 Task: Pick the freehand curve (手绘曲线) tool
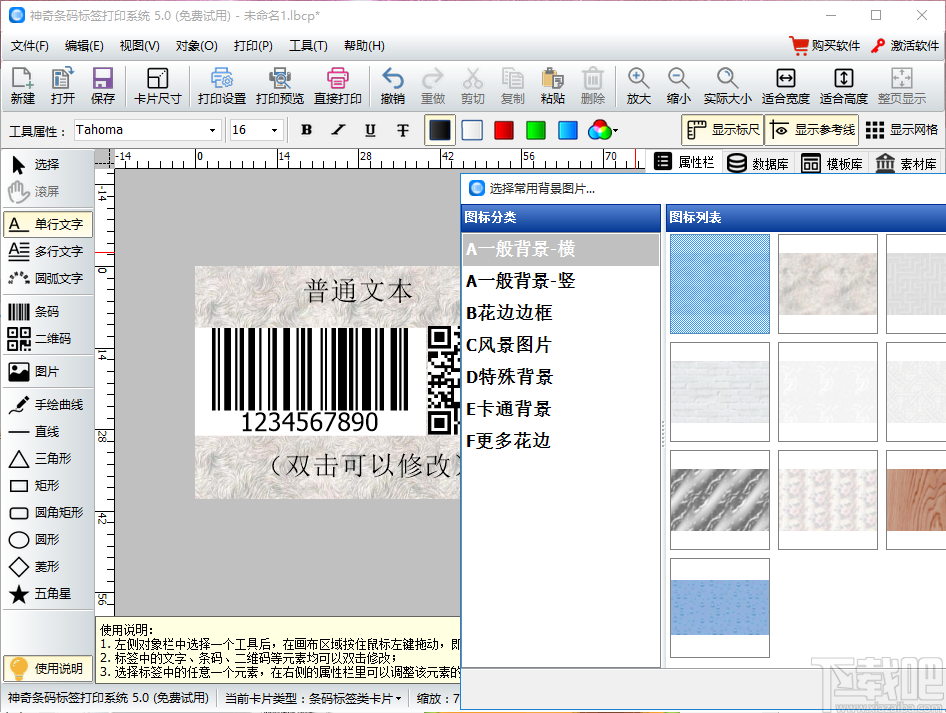click(x=46, y=404)
